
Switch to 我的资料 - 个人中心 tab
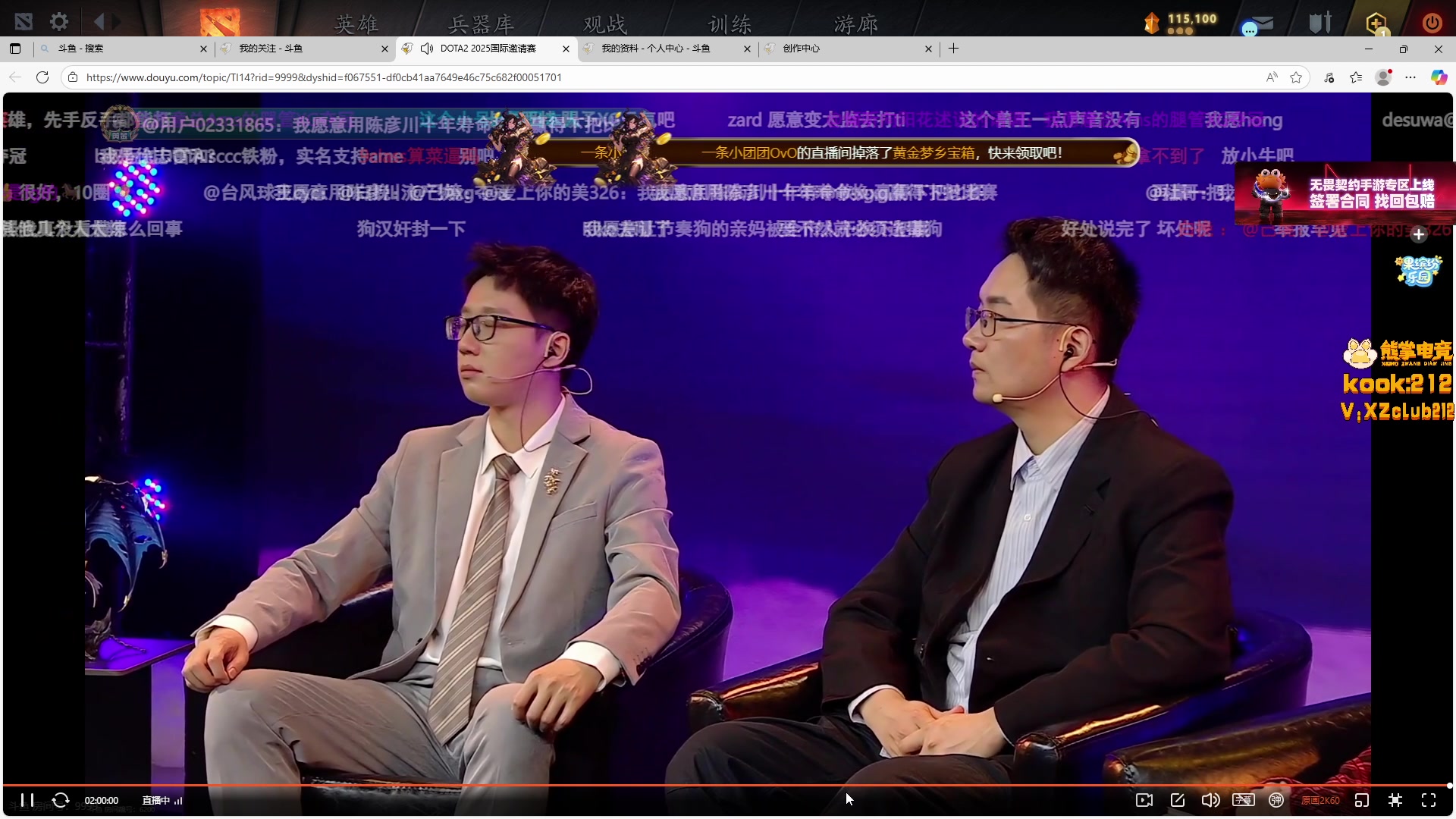pos(667,49)
